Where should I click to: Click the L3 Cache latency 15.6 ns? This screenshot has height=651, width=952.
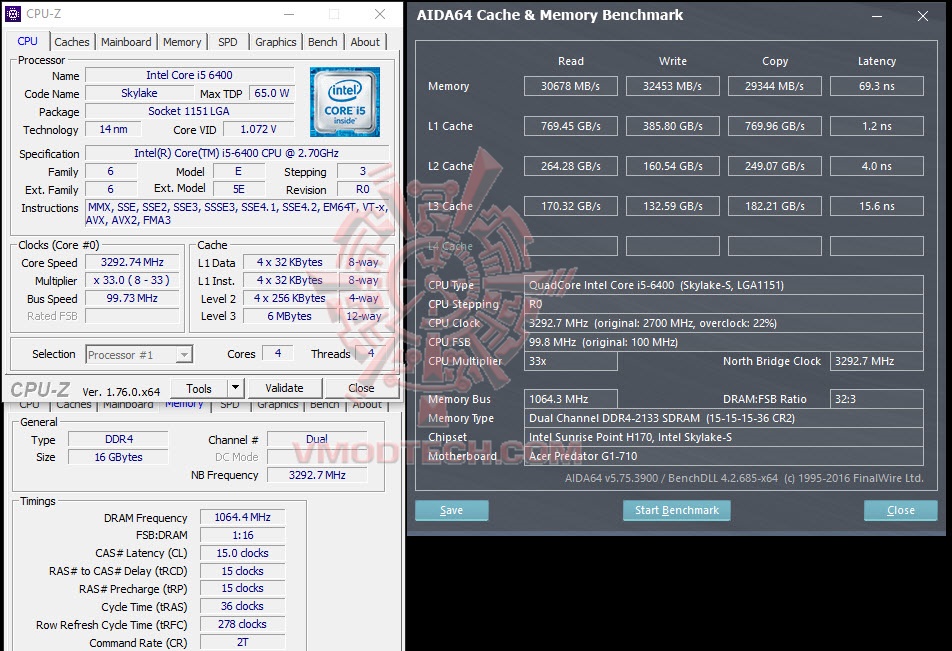877,206
